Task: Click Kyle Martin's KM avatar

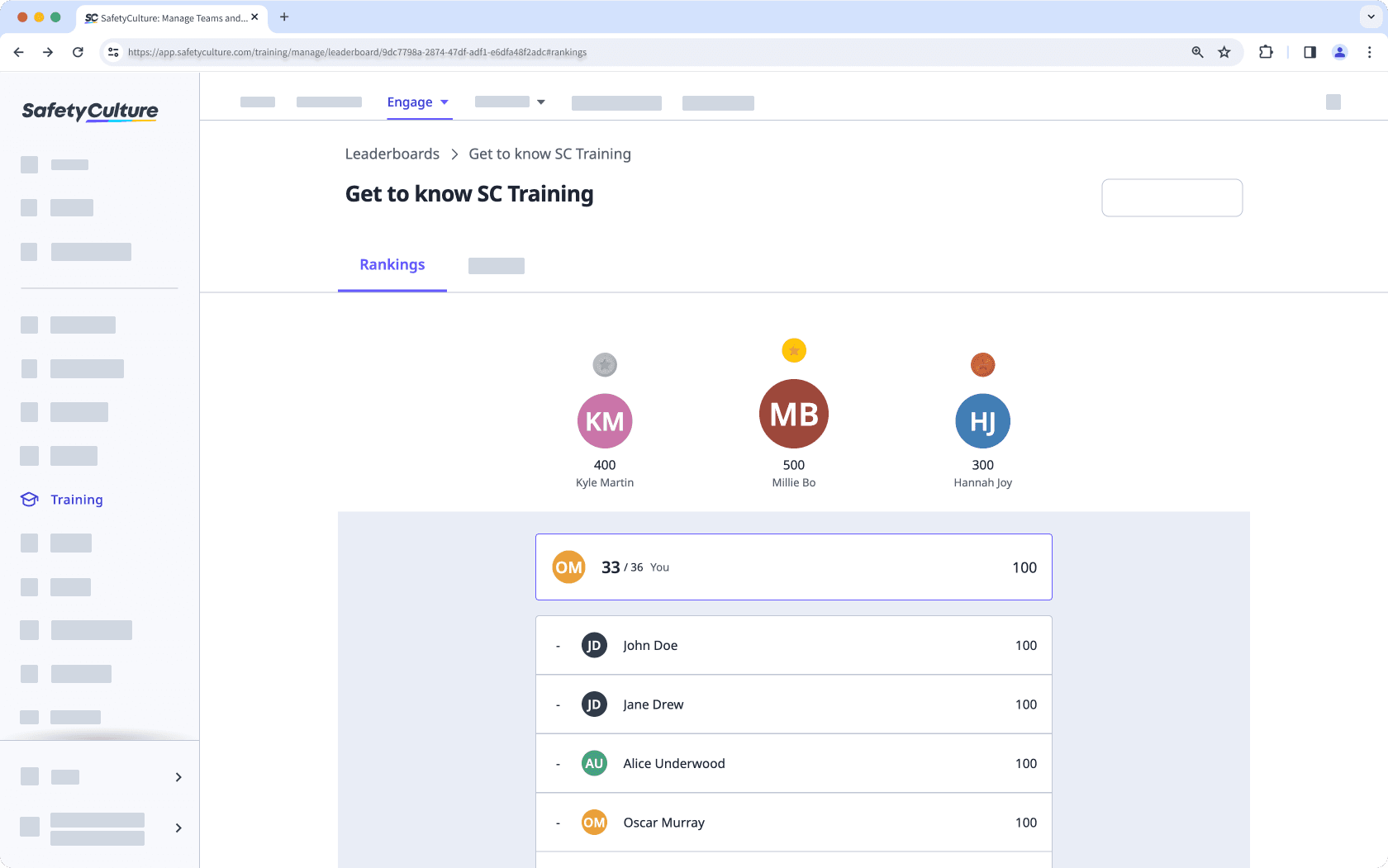Action: [605, 421]
